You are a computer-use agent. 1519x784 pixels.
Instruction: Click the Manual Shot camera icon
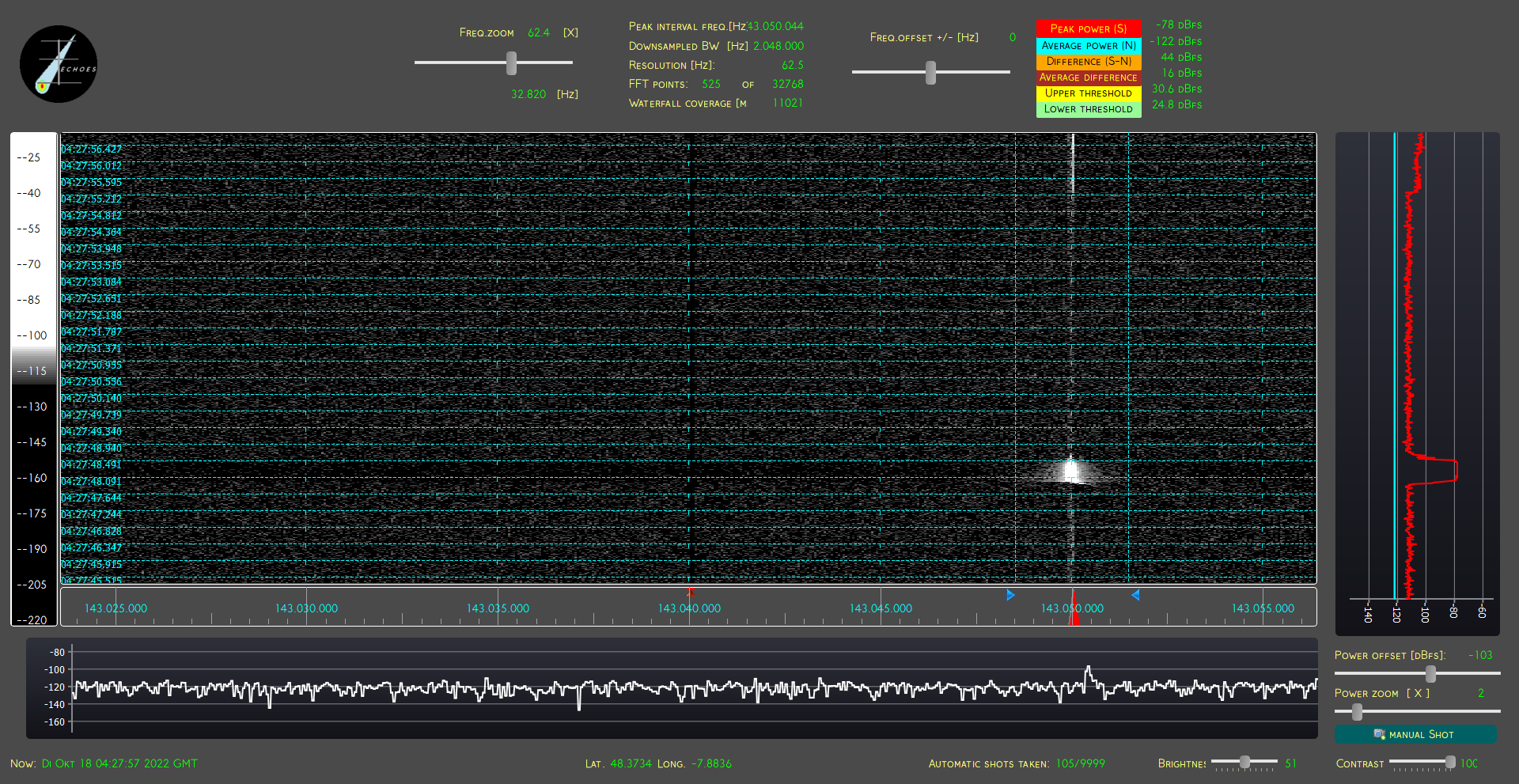pos(1379,734)
